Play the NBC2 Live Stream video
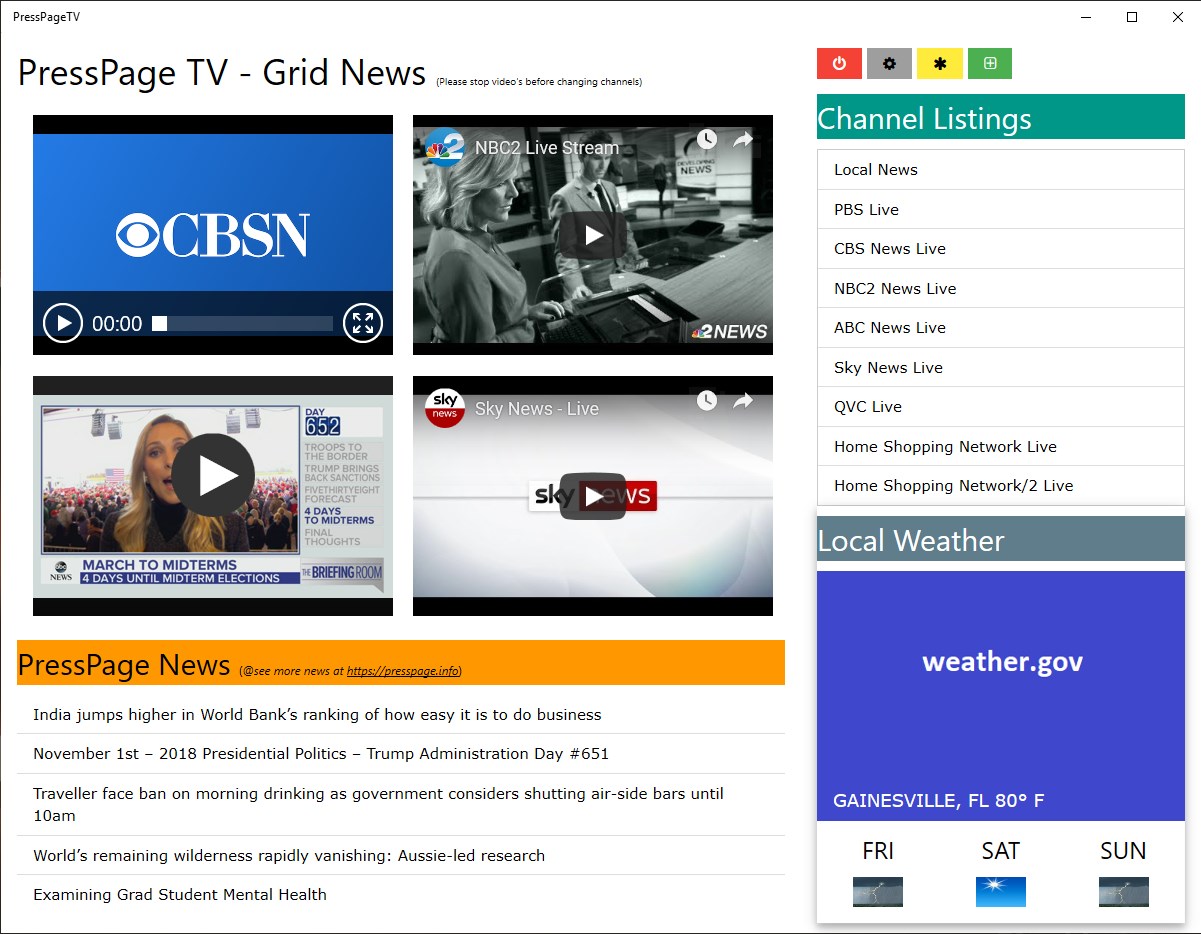This screenshot has height=934, width=1201. [593, 235]
